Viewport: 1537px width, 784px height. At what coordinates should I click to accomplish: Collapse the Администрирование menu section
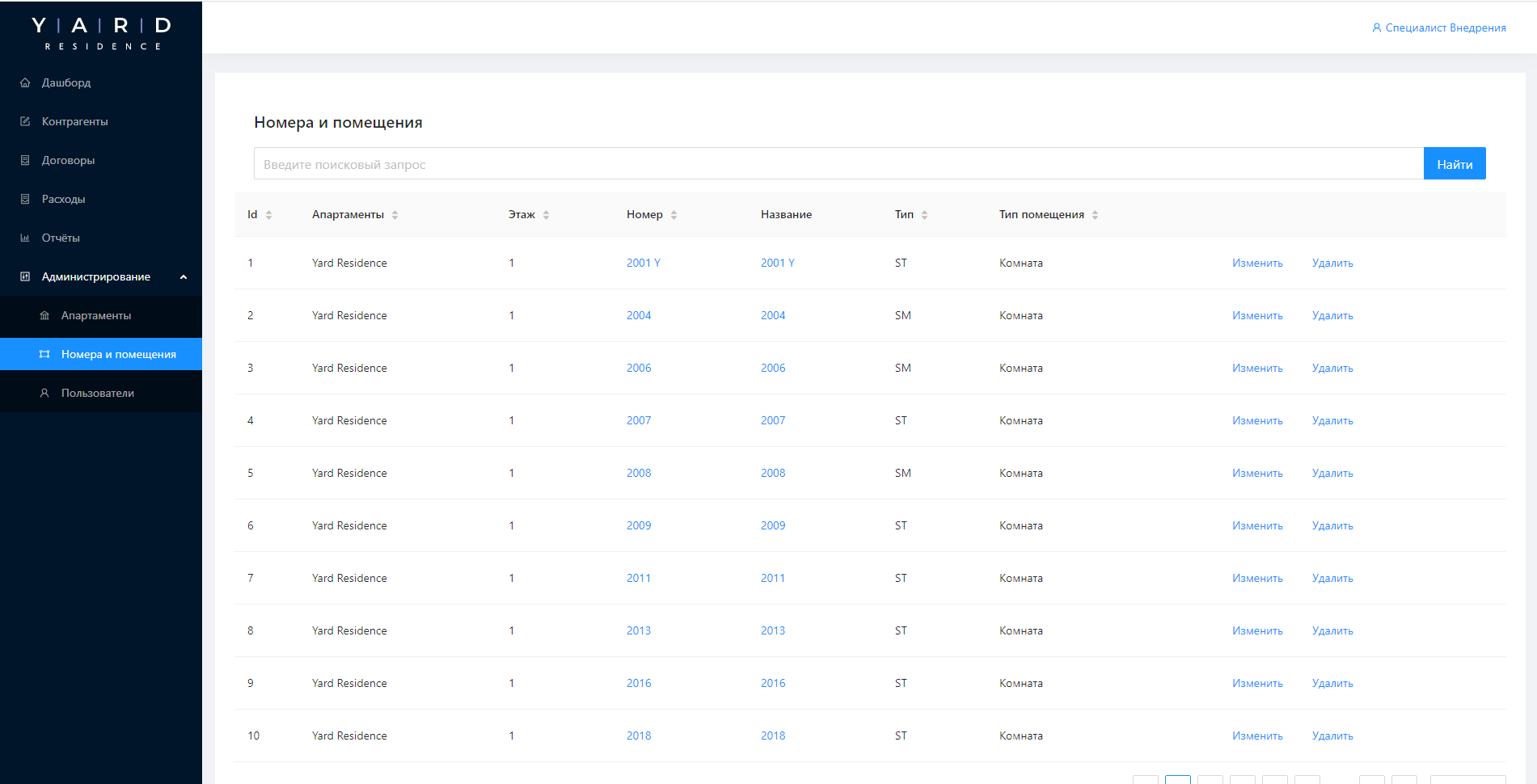184,276
